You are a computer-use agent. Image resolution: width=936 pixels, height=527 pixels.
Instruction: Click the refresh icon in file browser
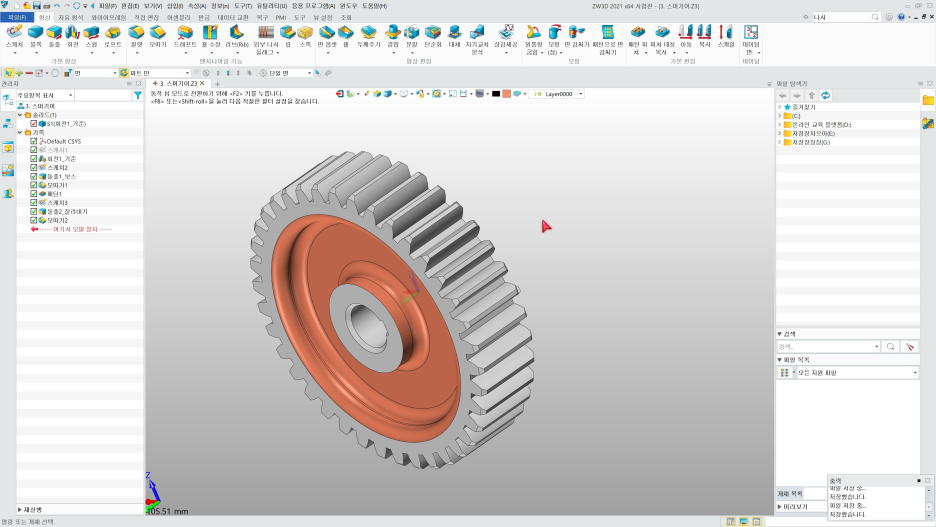point(826,95)
